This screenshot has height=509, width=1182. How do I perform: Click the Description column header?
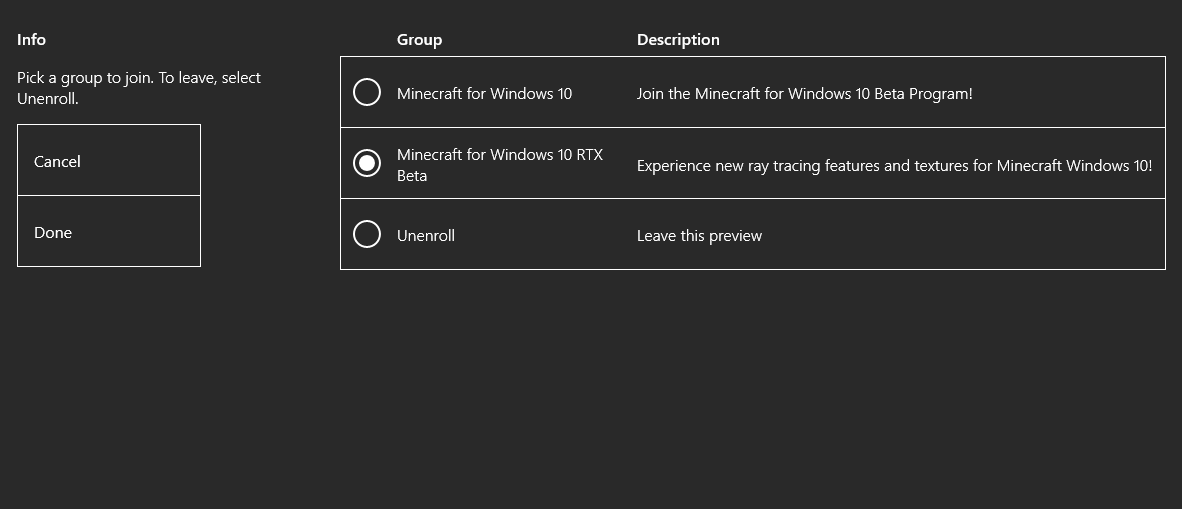tap(678, 40)
